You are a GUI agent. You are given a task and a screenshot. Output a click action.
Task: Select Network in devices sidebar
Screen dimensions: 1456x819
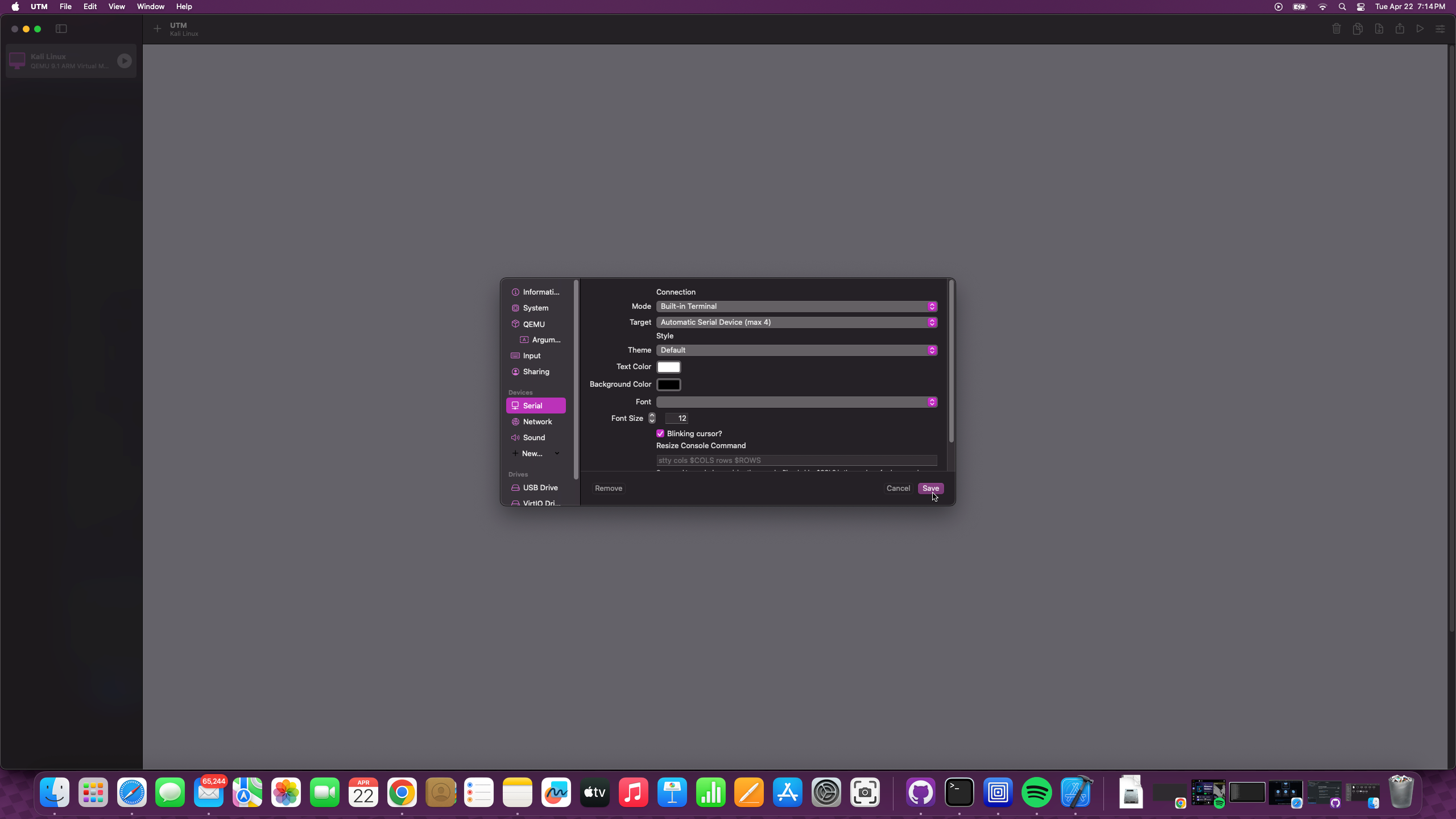click(x=537, y=421)
